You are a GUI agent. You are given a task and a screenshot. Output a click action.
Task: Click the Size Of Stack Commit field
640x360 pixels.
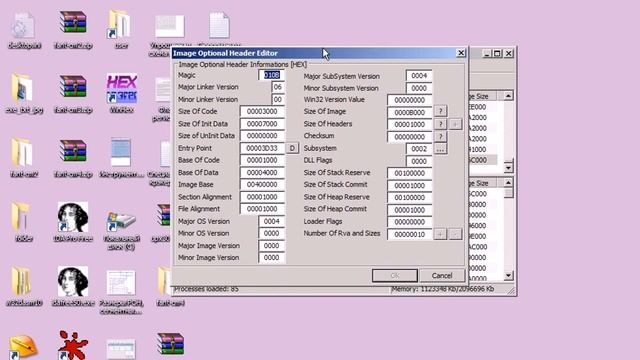click(x=409, y=186)
